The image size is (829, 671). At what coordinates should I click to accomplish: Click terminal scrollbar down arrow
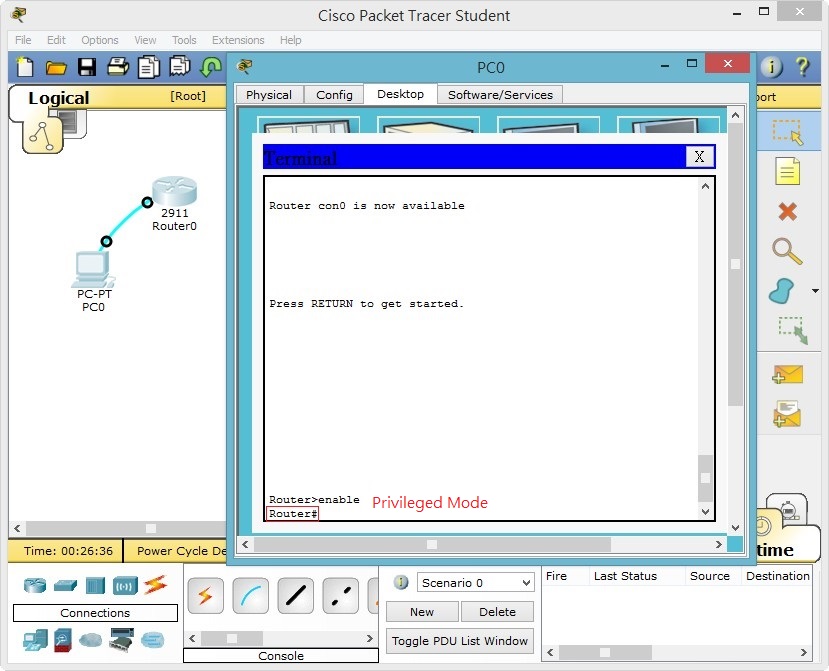pos(705,511)
